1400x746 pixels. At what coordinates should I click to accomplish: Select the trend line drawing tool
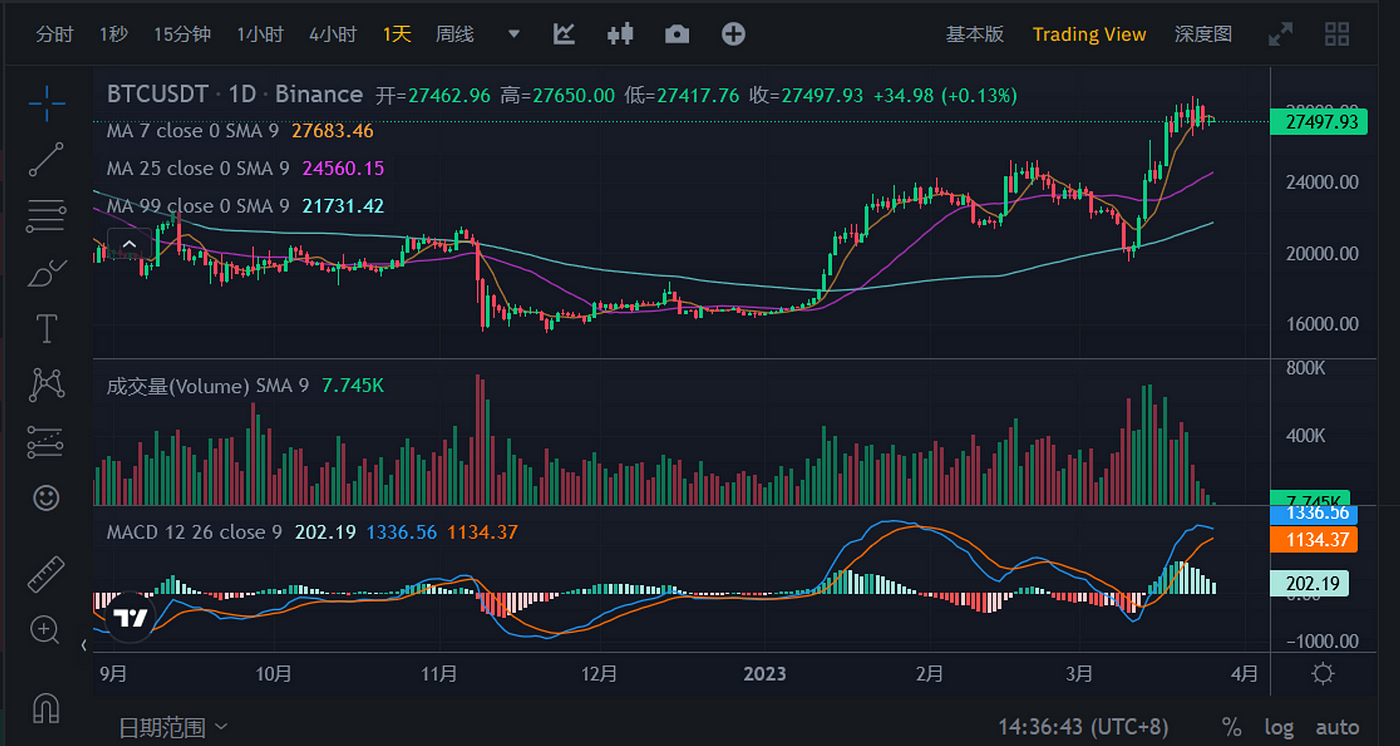pos(46,160)
